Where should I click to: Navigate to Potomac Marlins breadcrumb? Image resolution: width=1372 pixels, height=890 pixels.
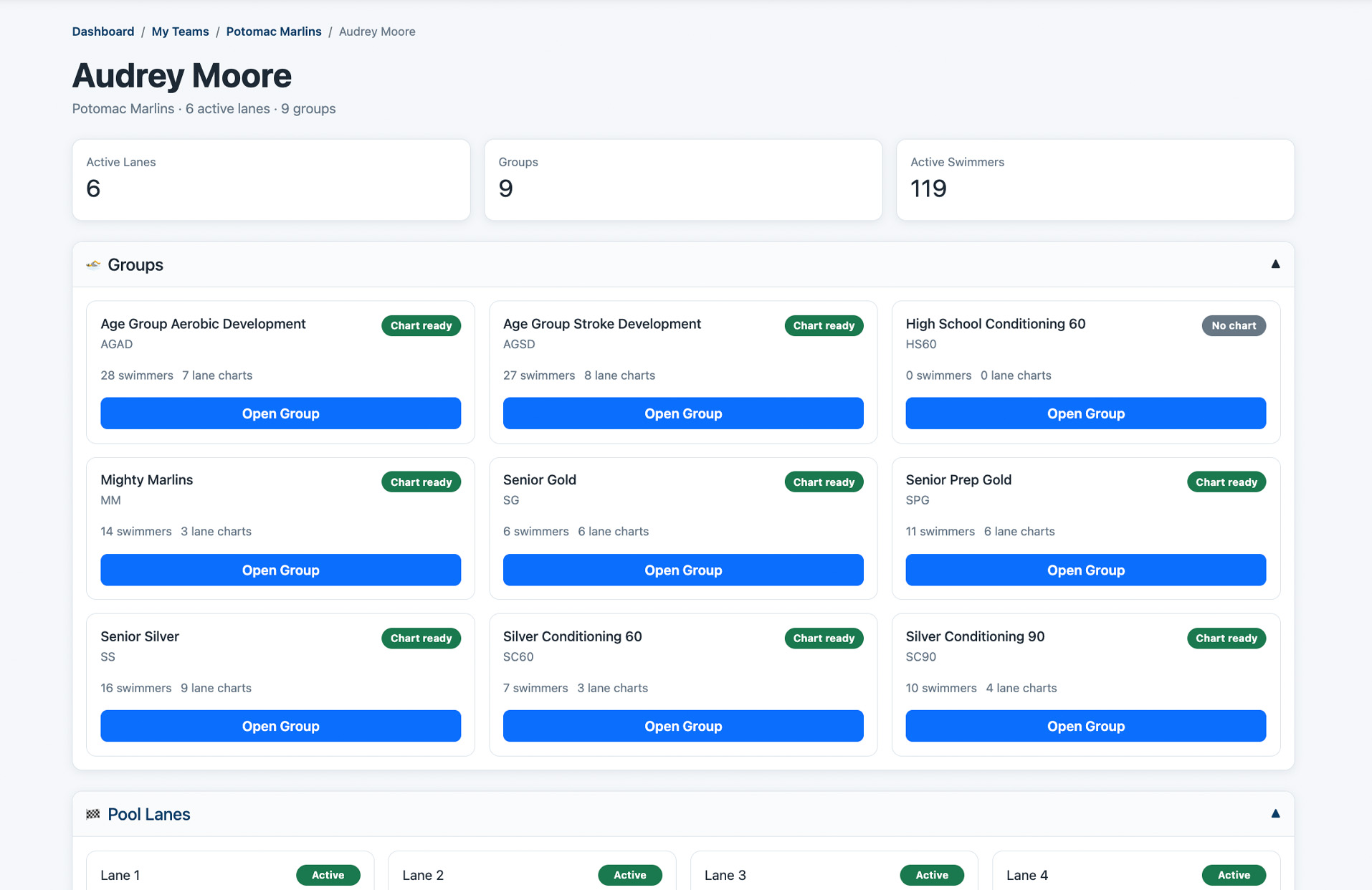[274, 32]
